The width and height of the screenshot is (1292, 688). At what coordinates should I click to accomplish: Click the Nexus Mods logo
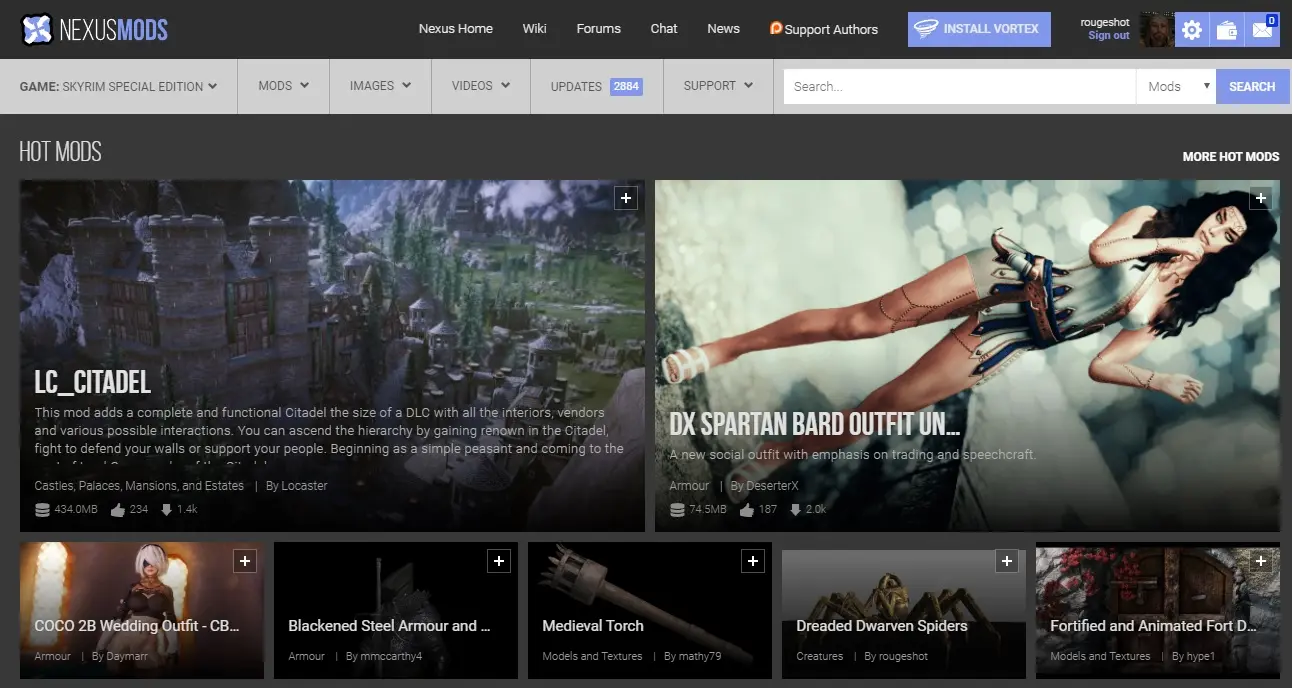click(94, 29)
